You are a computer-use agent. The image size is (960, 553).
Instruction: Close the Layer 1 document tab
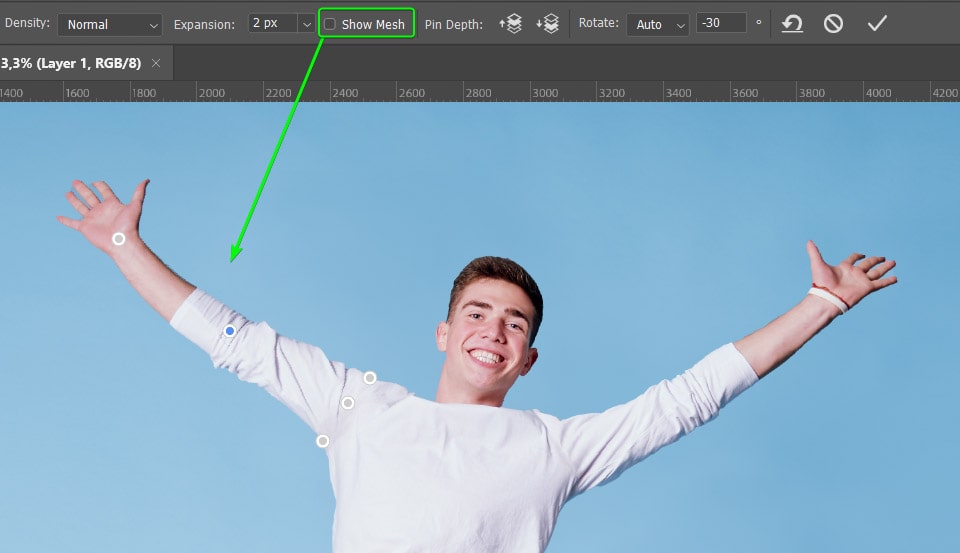tap(156, 63)
